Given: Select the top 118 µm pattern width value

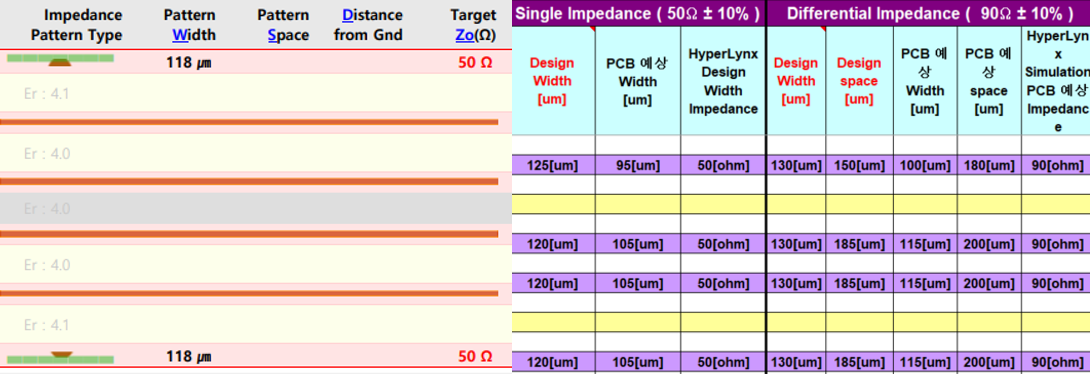Looking at the screenshot, I should click(x=188, y=63).
